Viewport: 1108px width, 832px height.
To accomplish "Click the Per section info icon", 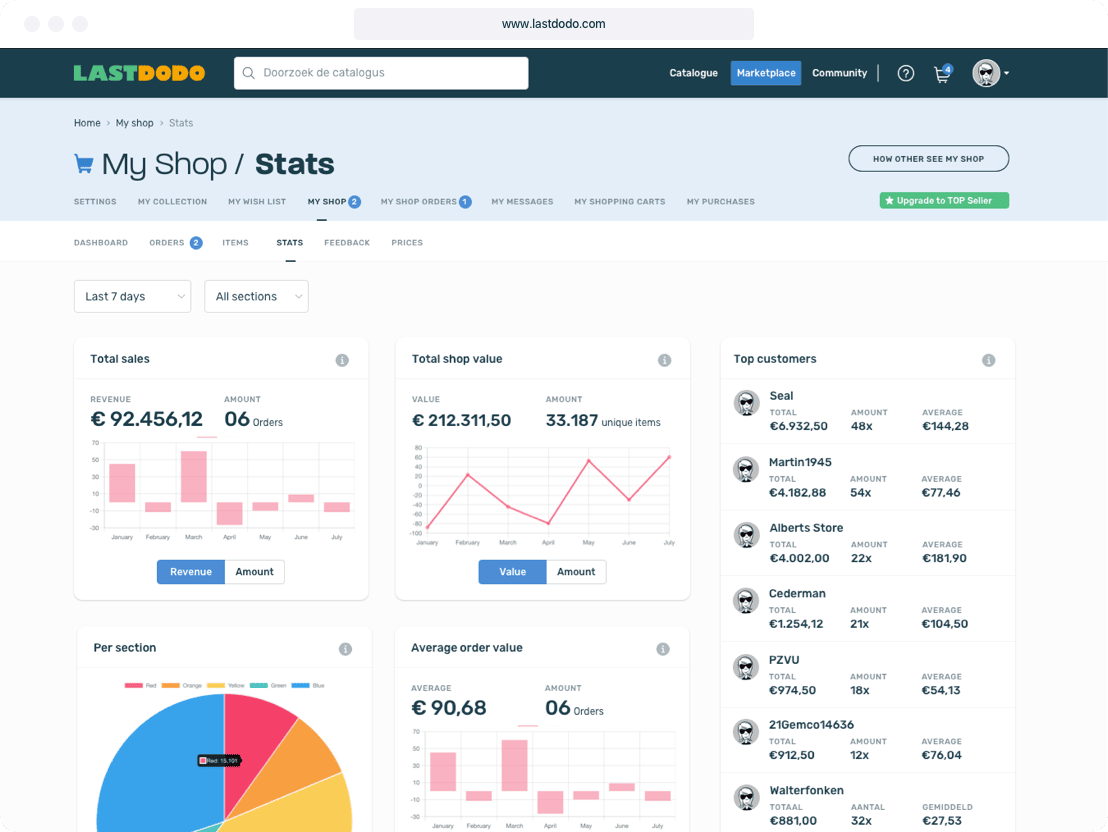I will [x=345, y=649].
